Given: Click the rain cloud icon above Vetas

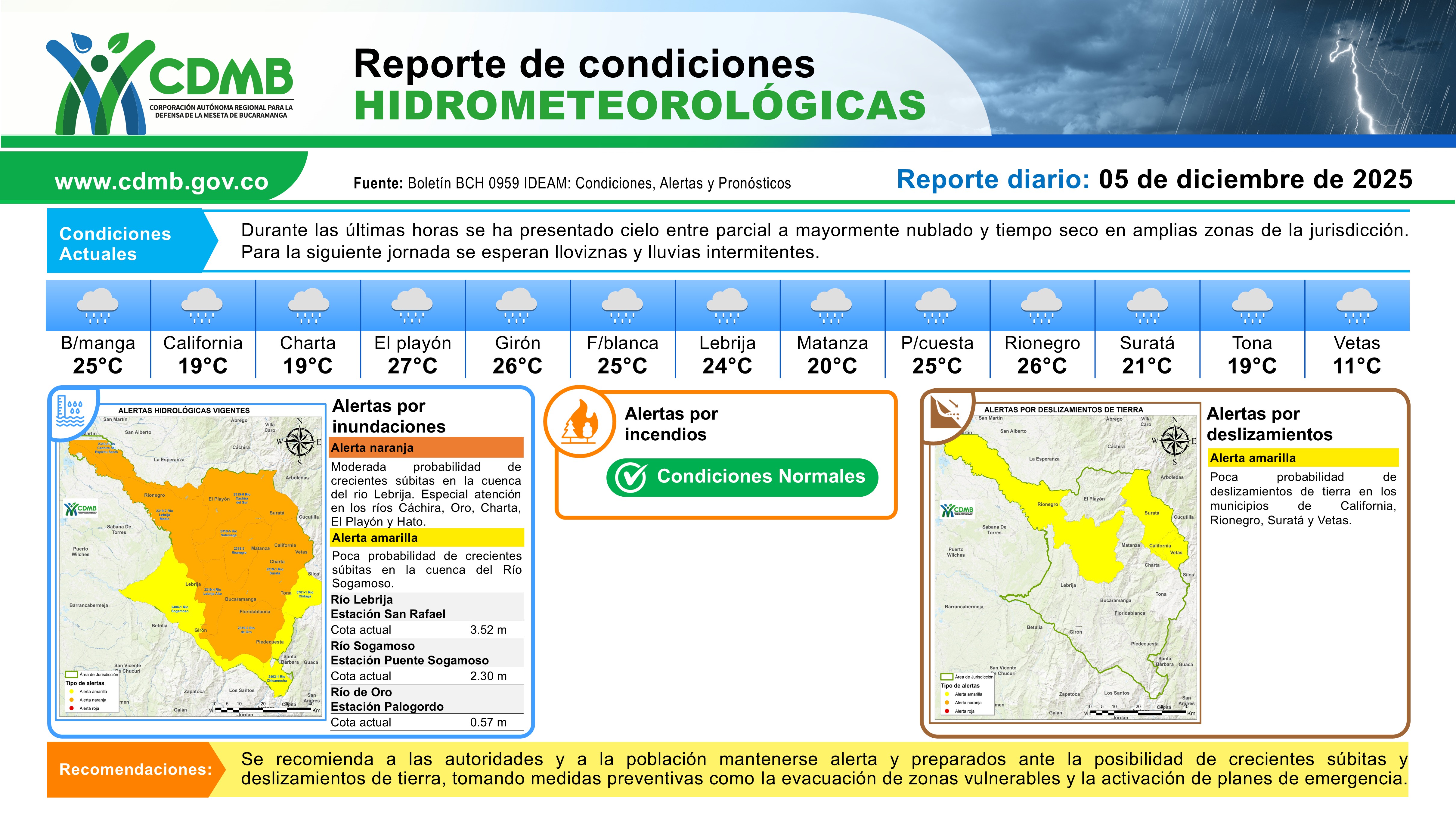Looking at the screenshot, I should click(x=1356, y=306).
